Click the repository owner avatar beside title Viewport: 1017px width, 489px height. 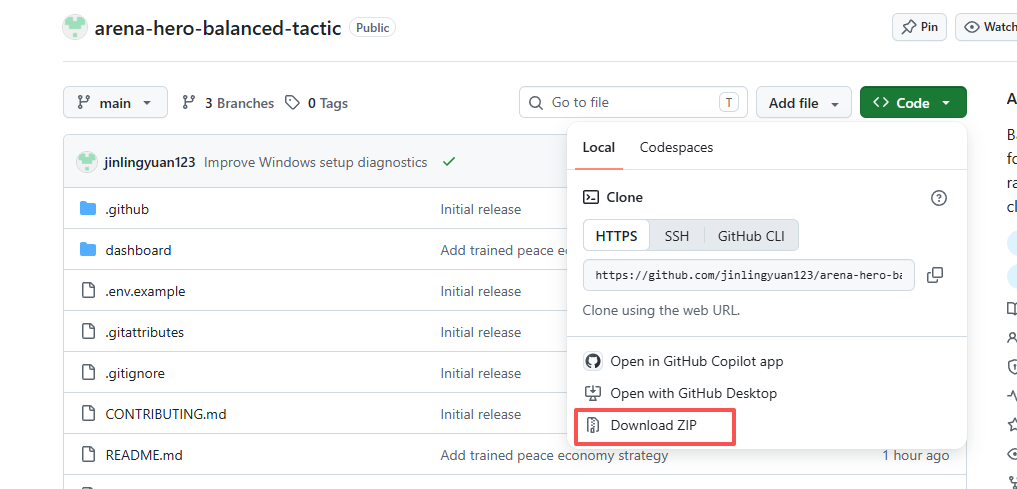click(x=75, y=27)
